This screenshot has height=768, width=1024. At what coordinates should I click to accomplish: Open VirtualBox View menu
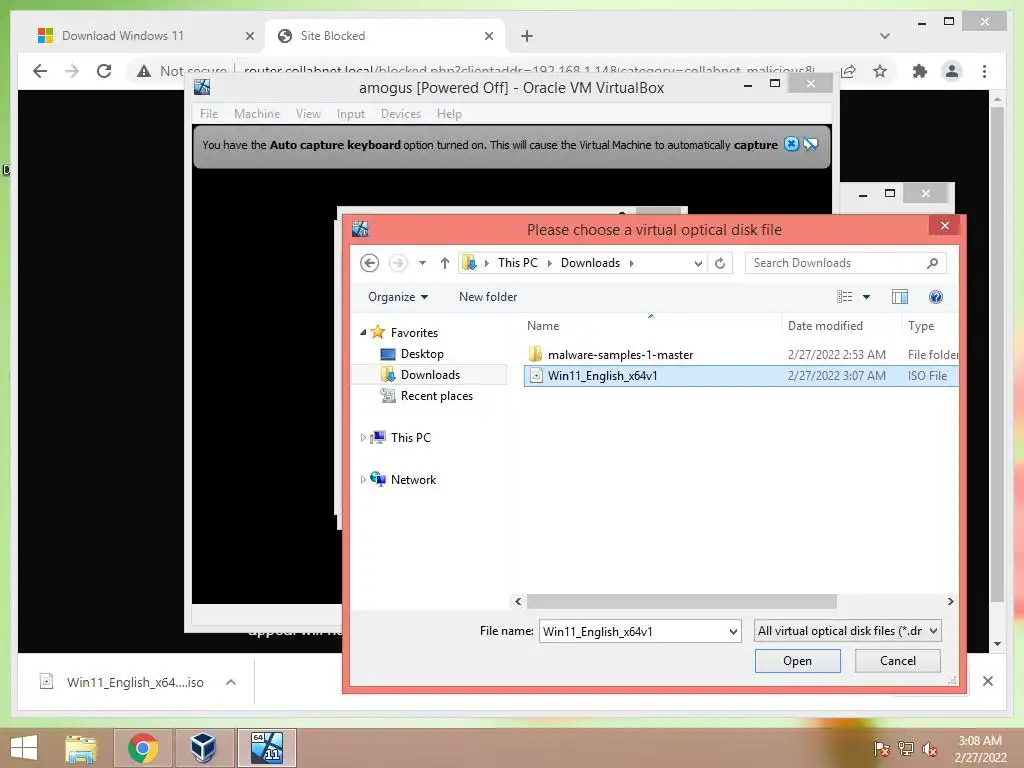pyautogui.click(x=308, y=114)
